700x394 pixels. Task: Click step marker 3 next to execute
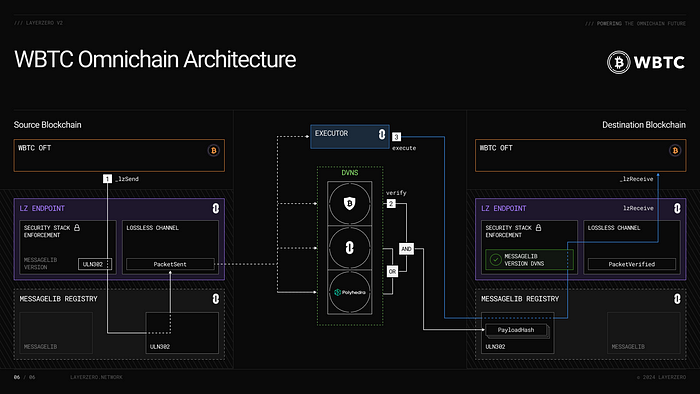396,137
